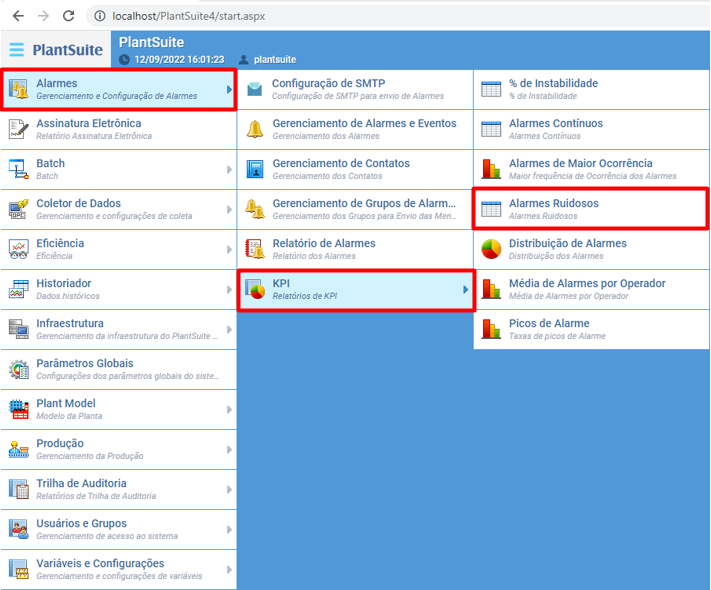711x590 pixels.
Task: Click the Alarmes double-bell icon
Action: [19, 89]
